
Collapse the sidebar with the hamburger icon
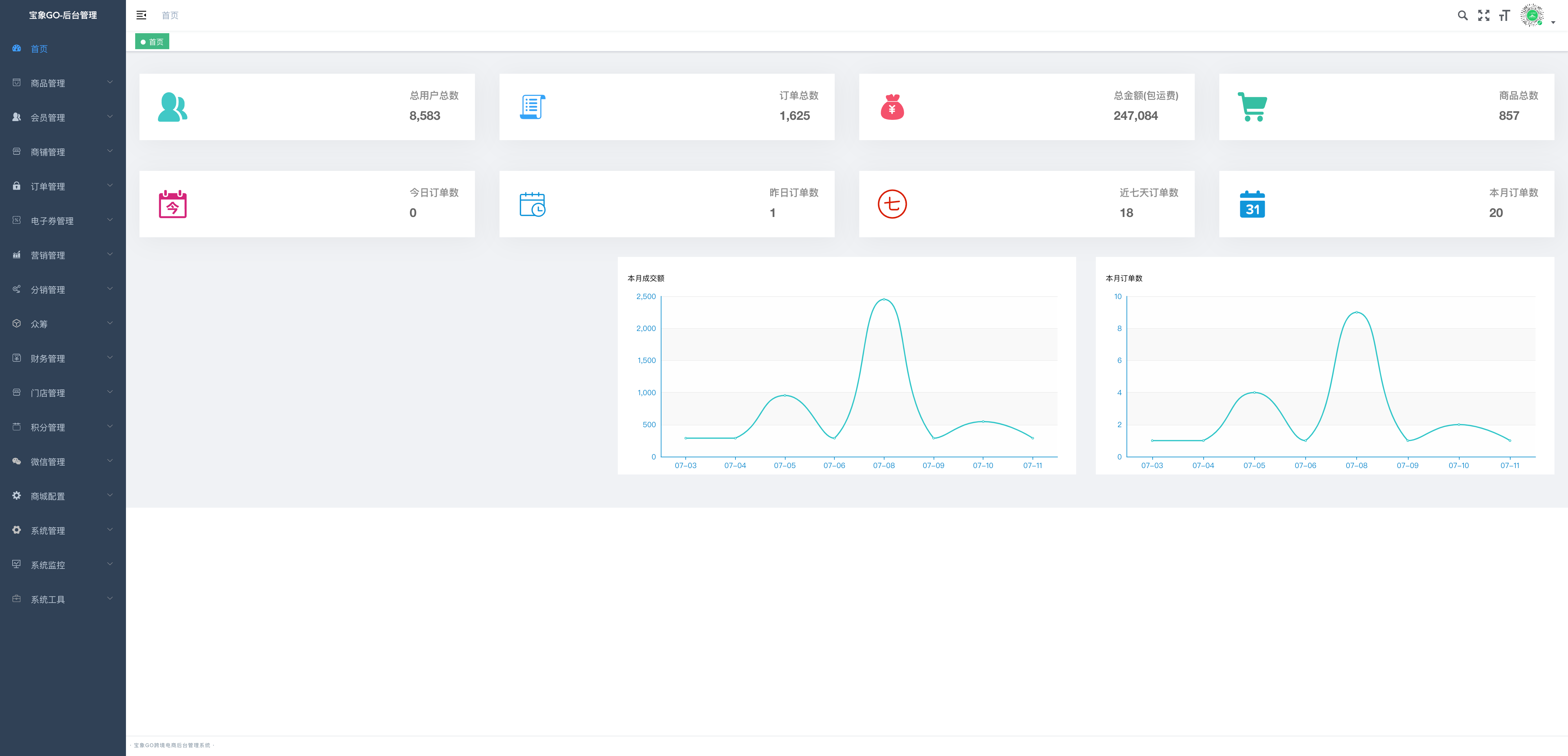[141, 15]
